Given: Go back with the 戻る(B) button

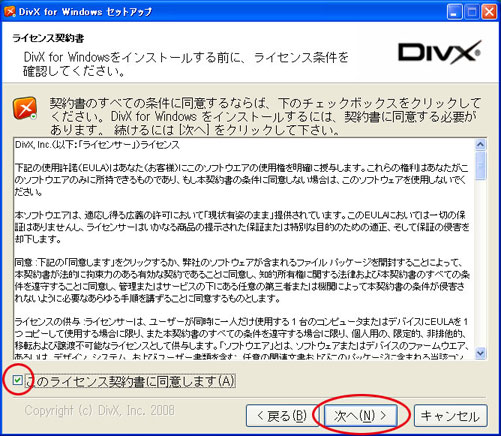Looking at the screenshot, I should pos(282,415).
